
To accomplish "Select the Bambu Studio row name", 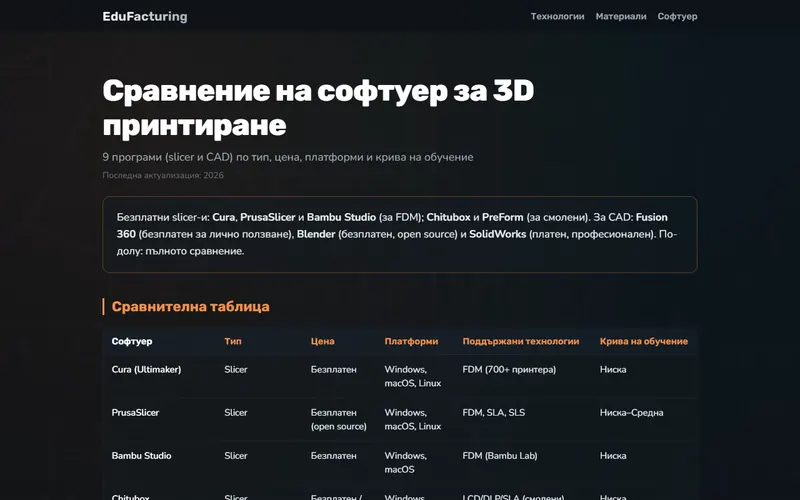I will 141,456.
